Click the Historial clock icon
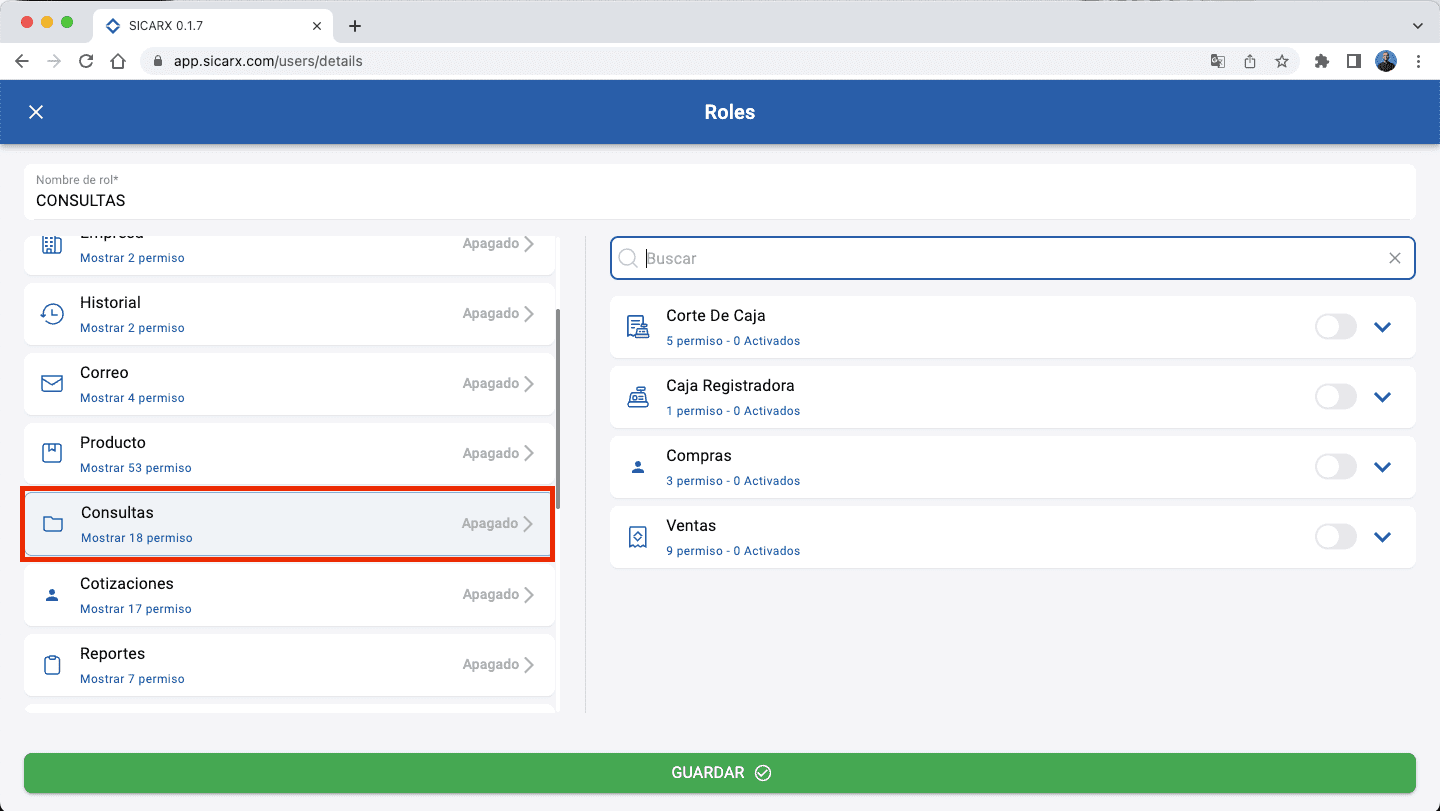 point(52,314)
